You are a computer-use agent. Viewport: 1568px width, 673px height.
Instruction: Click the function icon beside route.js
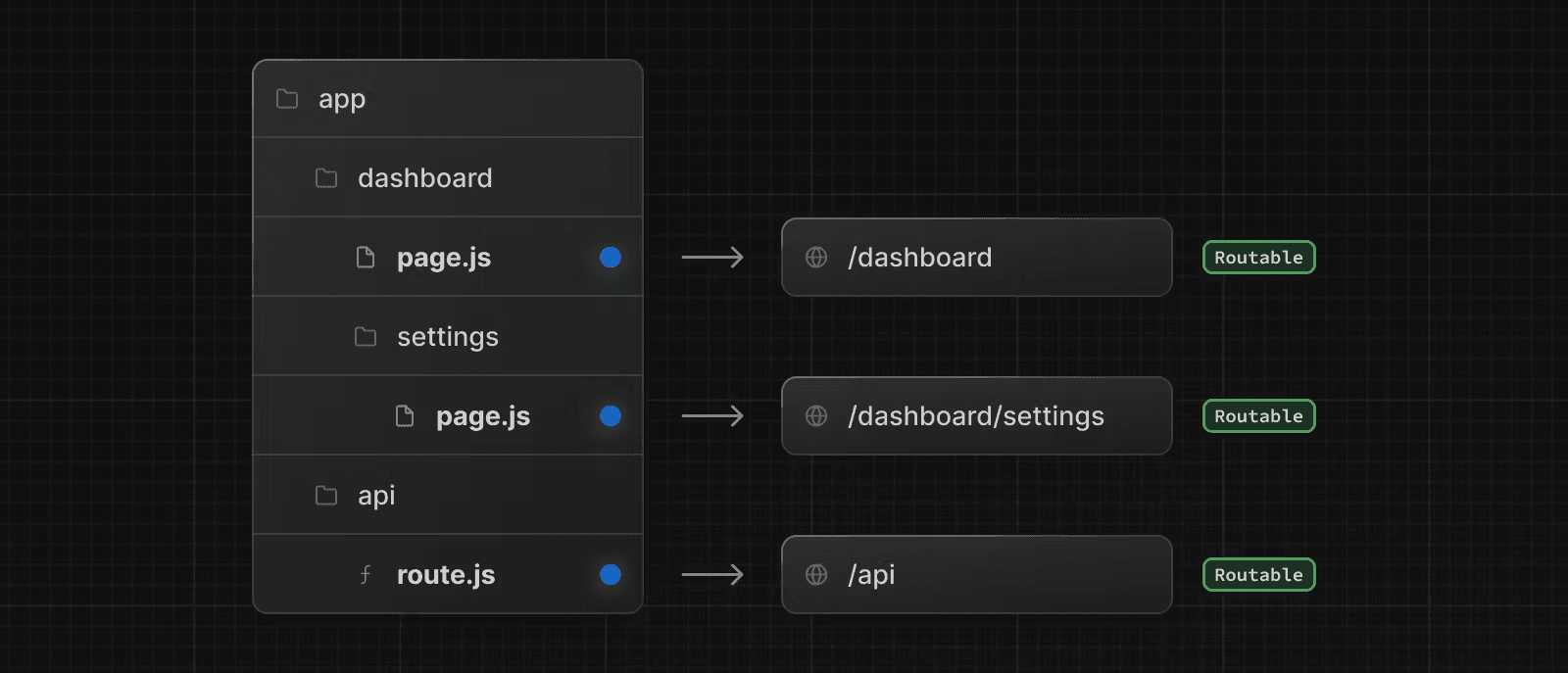366,575
